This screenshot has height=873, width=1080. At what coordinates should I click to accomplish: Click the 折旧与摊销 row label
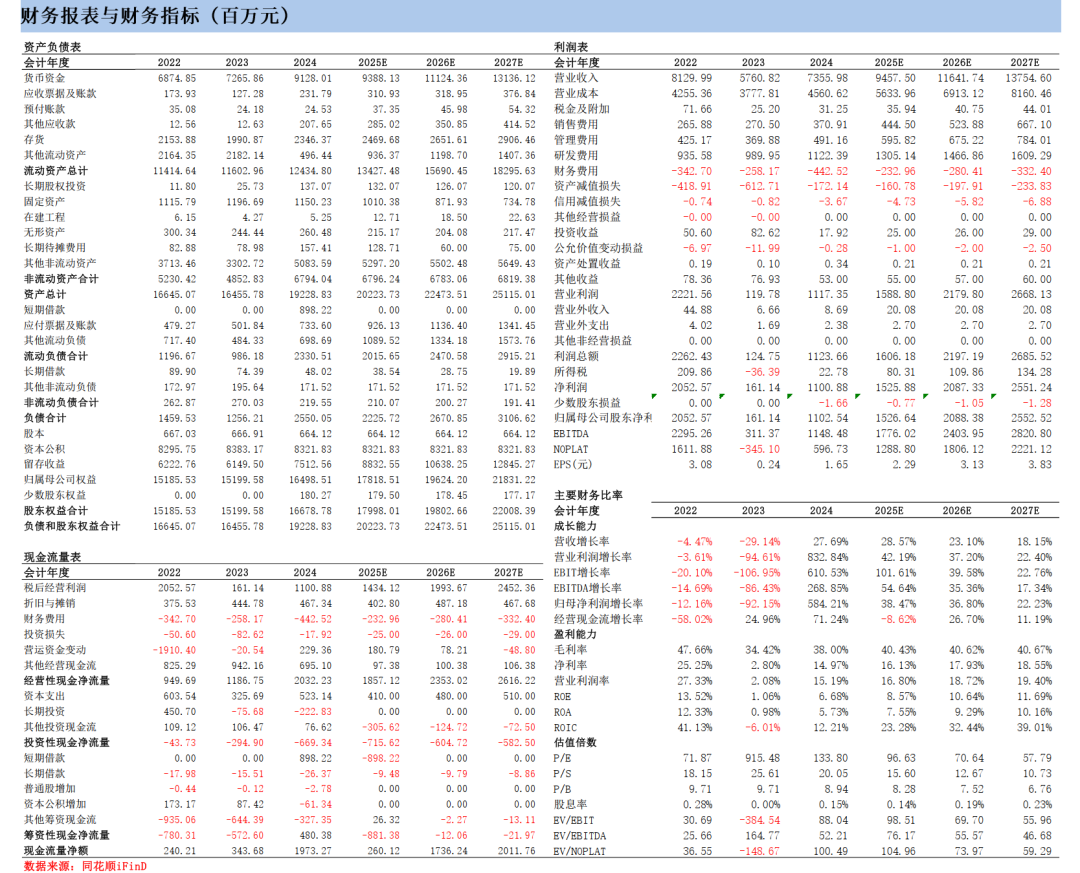[x=50, y=603]
